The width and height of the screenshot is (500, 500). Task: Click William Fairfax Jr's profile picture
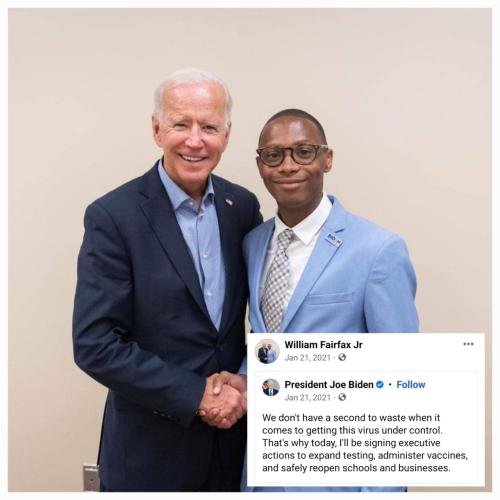267,351
